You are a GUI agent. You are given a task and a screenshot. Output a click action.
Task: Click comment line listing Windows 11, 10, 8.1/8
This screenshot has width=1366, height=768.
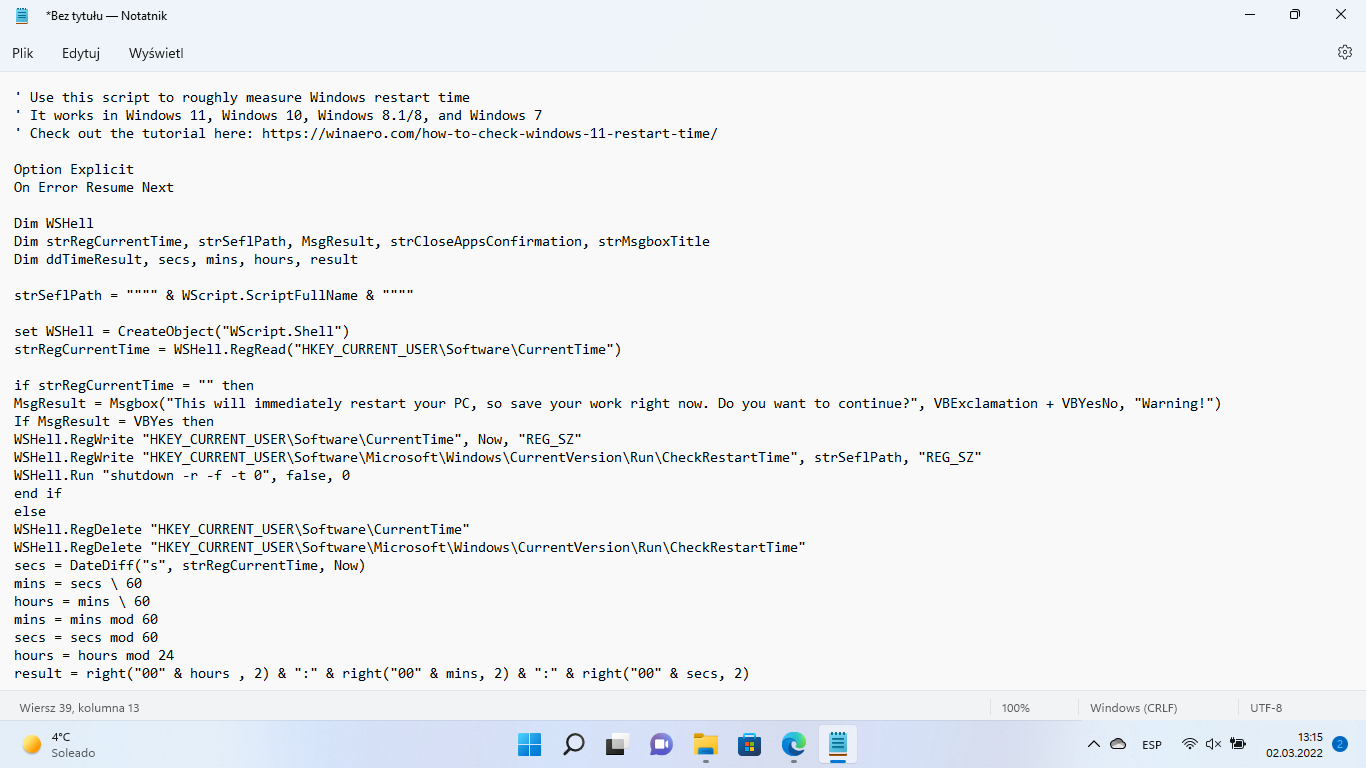pos(278,115)
